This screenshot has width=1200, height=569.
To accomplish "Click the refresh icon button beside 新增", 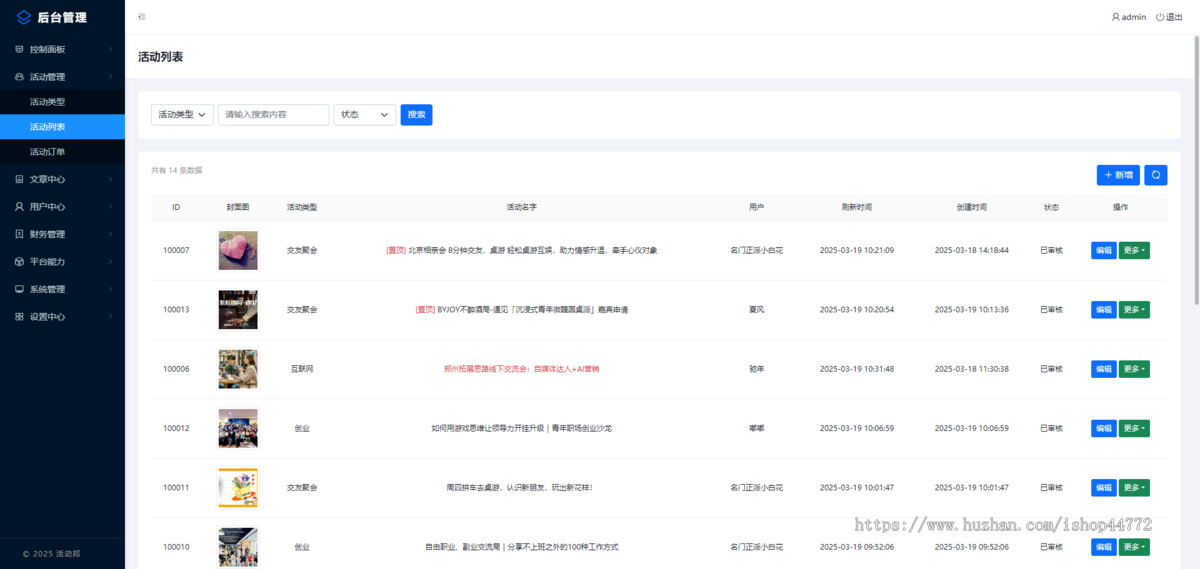I will point(1156,175).
